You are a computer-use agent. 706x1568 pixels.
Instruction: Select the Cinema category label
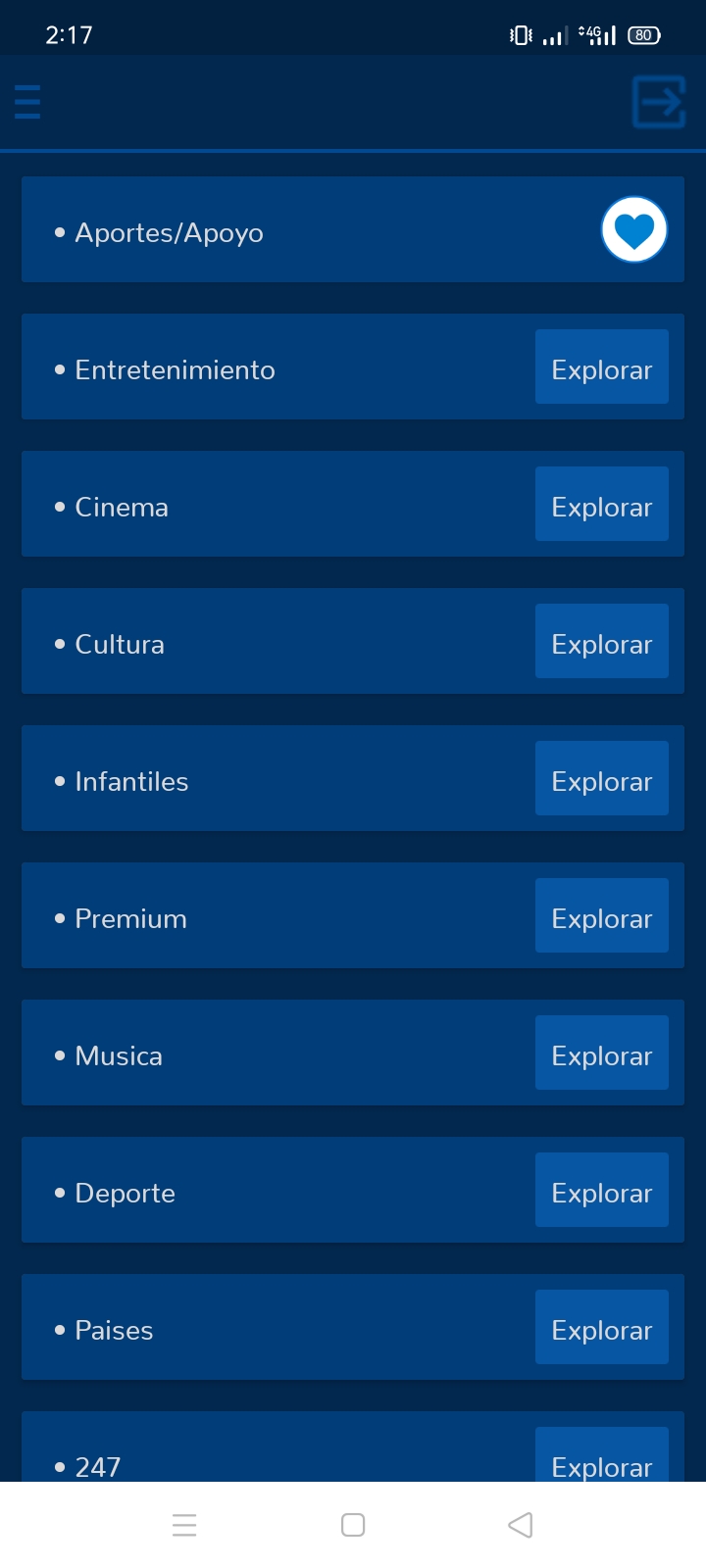click(122, 508)
